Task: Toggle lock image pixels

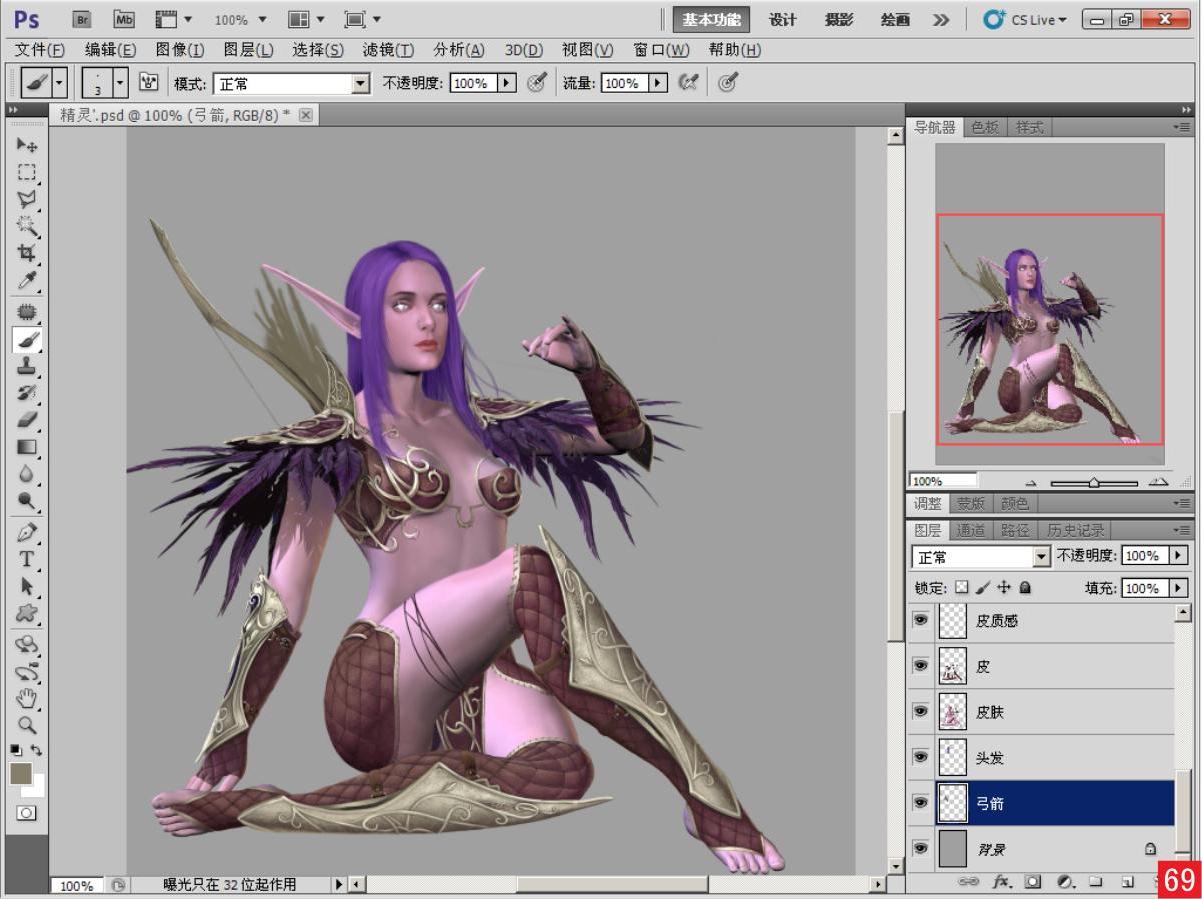Action: 983,588
